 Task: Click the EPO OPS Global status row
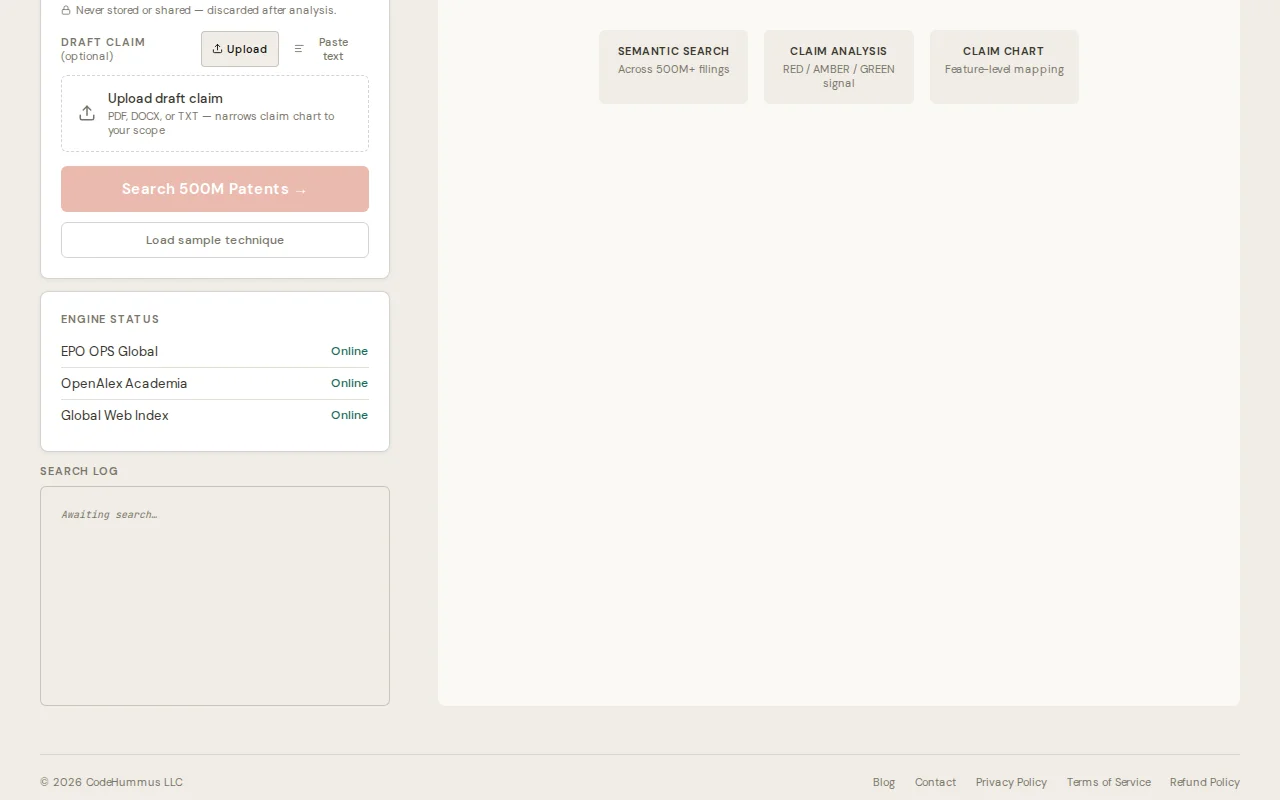click(215, 351)
